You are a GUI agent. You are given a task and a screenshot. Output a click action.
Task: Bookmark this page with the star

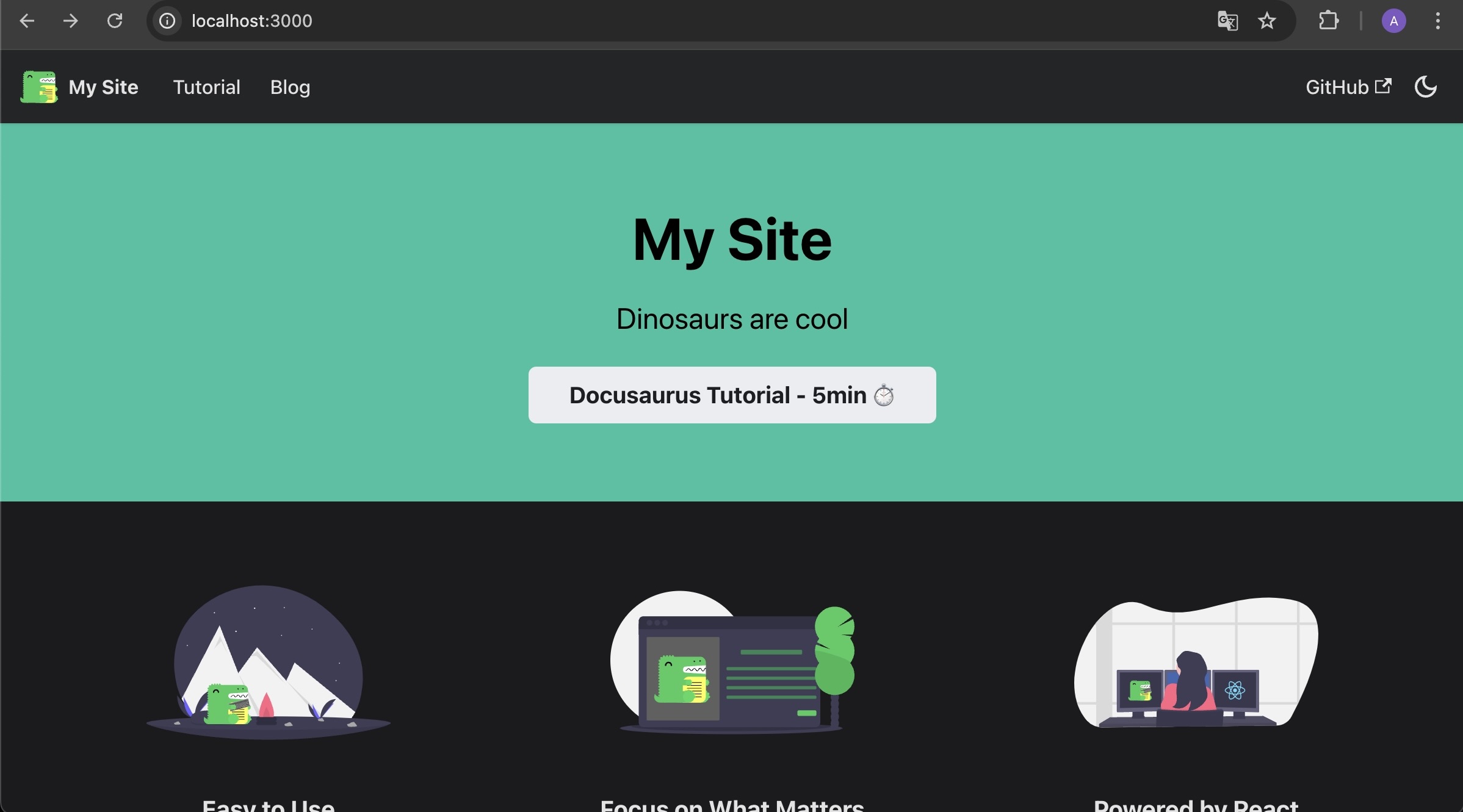(1267, 21)
